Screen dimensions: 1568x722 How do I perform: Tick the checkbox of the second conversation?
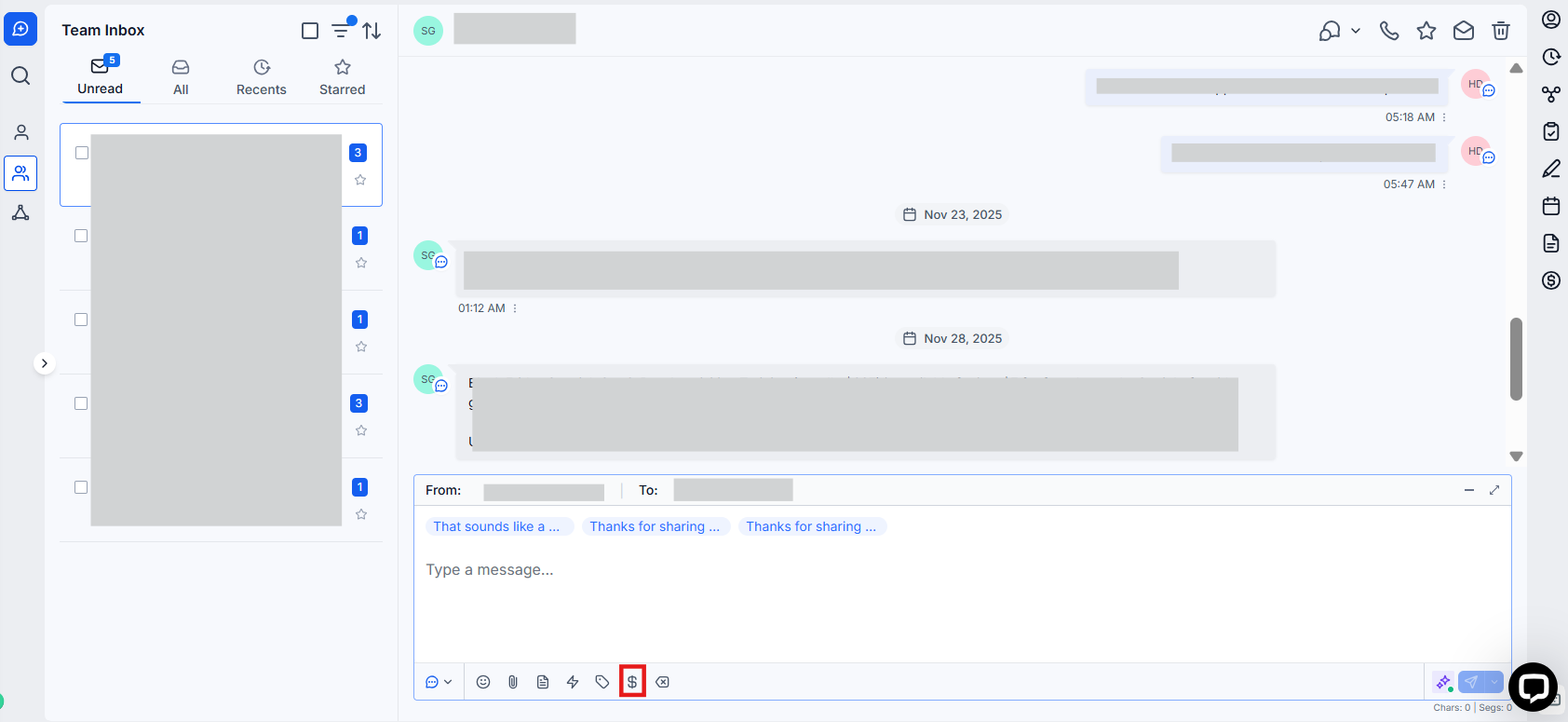pyautogui.click(x=81, y=236)
